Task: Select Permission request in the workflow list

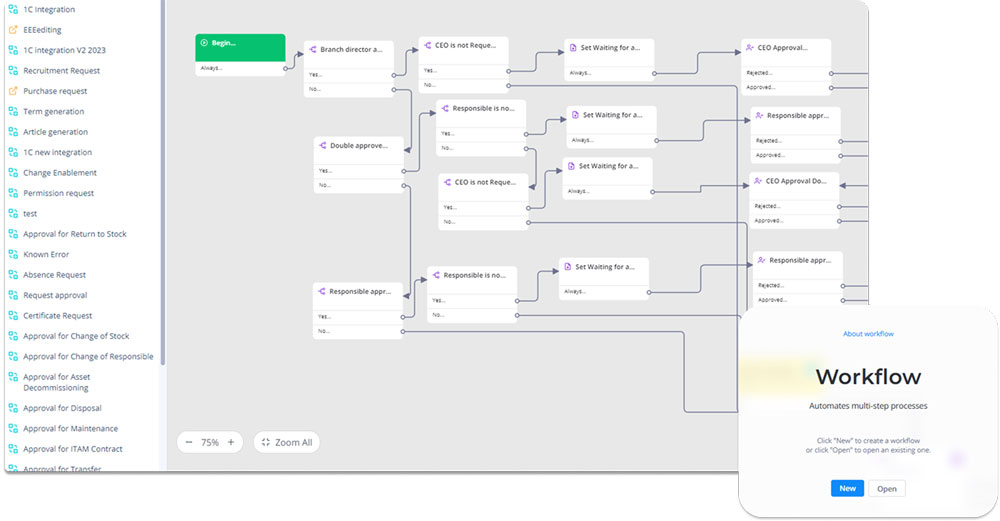Action: [x=58, y=193]
